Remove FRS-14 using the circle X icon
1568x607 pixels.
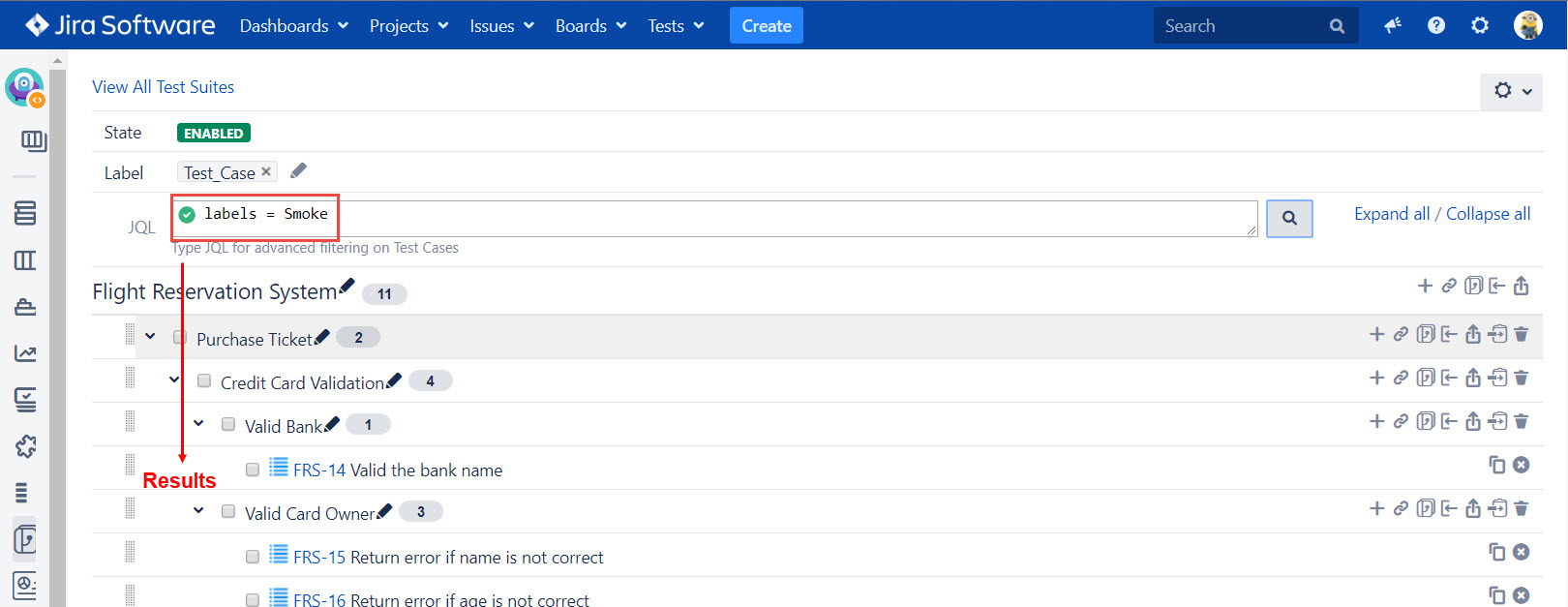tap(1521, 465)
